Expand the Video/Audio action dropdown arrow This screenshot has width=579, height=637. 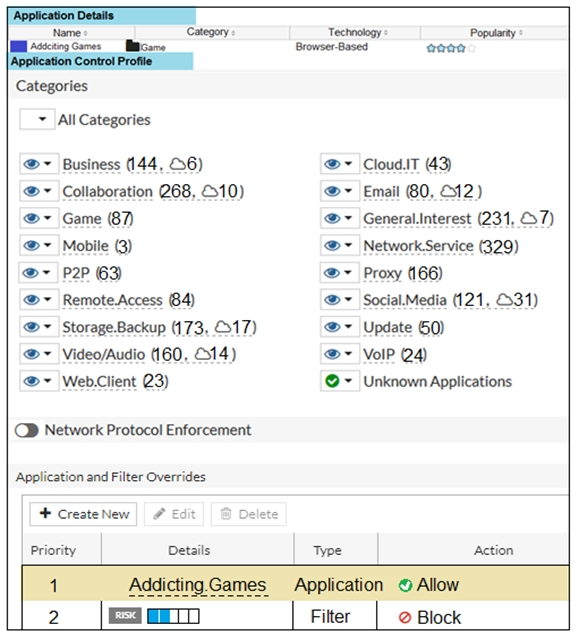[x=47, y=354]
